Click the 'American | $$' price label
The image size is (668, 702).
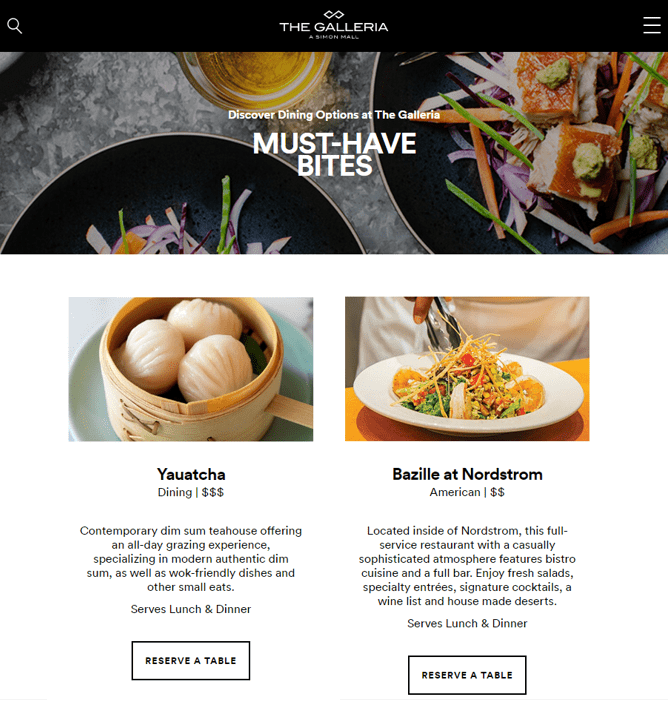(x=467, y=492)
